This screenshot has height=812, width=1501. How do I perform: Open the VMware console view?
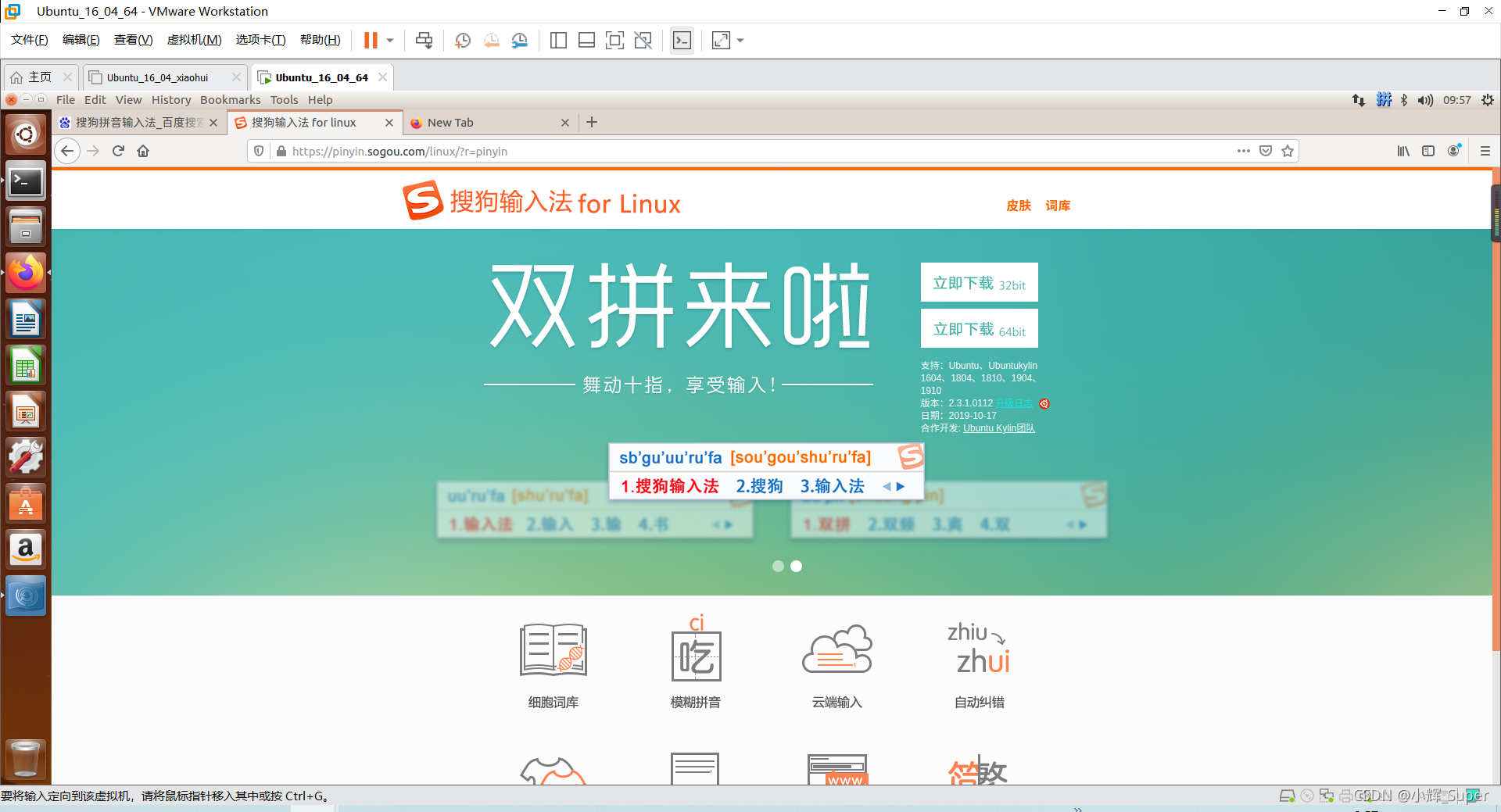coord(682,40)
